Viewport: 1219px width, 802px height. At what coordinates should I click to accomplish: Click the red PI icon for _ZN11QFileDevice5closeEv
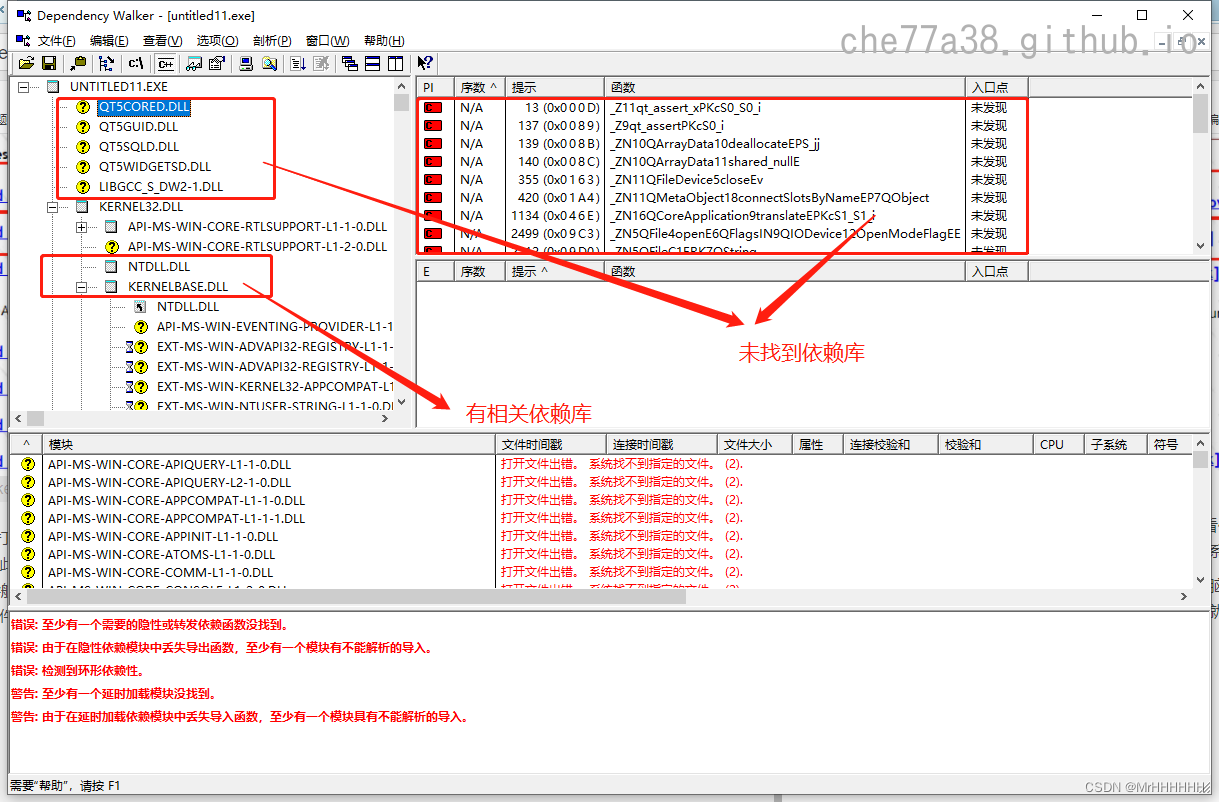(433, 180)
